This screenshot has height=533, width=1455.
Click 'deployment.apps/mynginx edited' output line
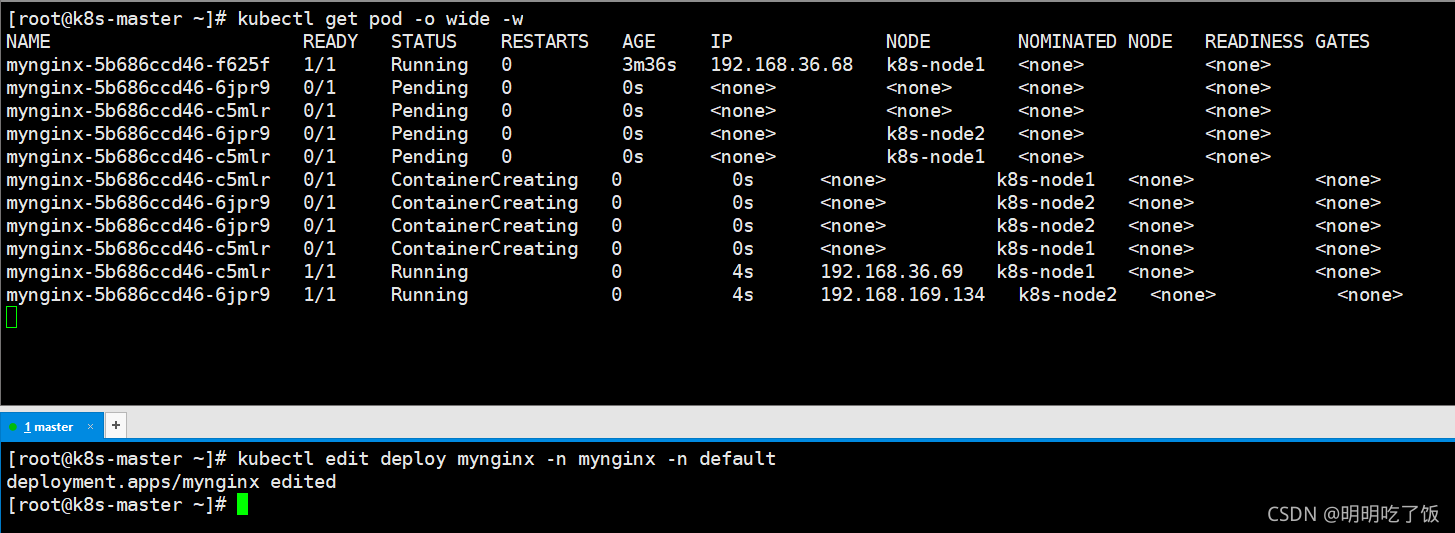(171, 482)
